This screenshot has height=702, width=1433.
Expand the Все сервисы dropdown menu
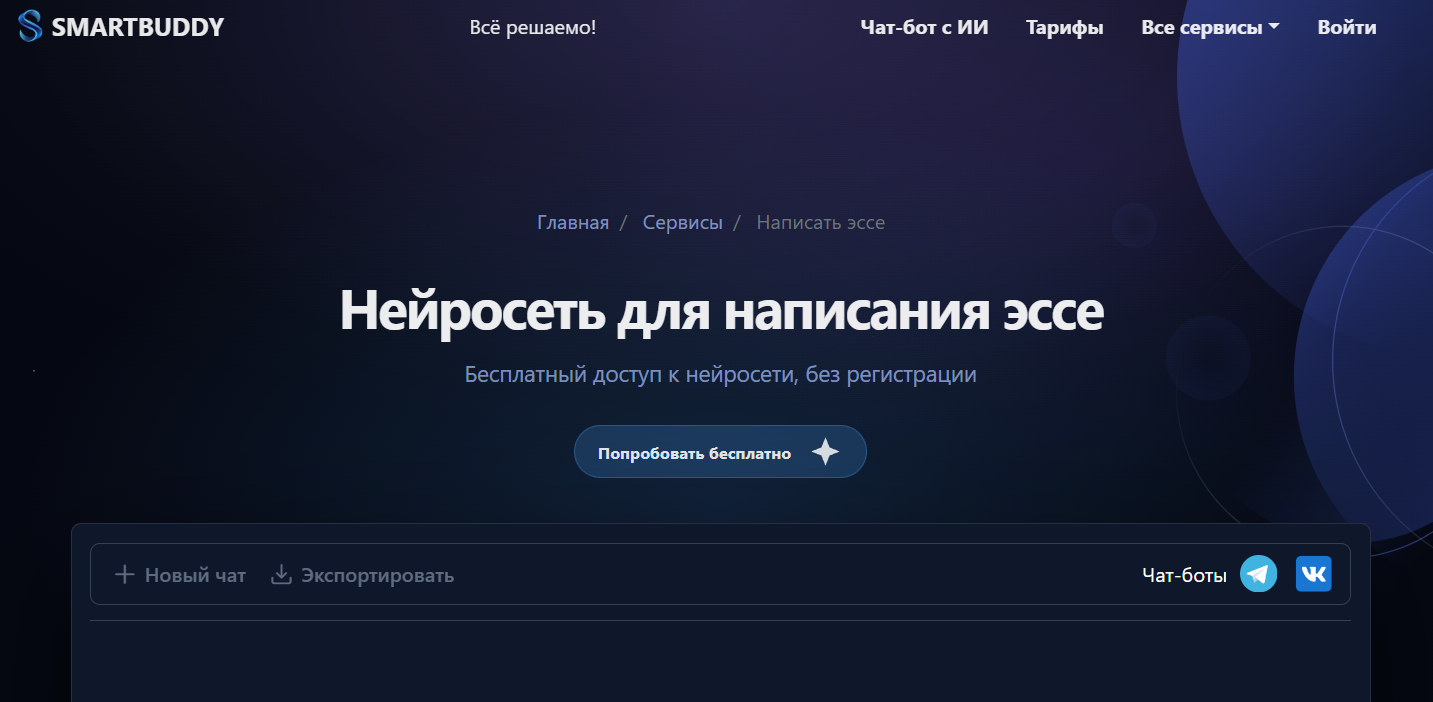(x=1210, y=28)
